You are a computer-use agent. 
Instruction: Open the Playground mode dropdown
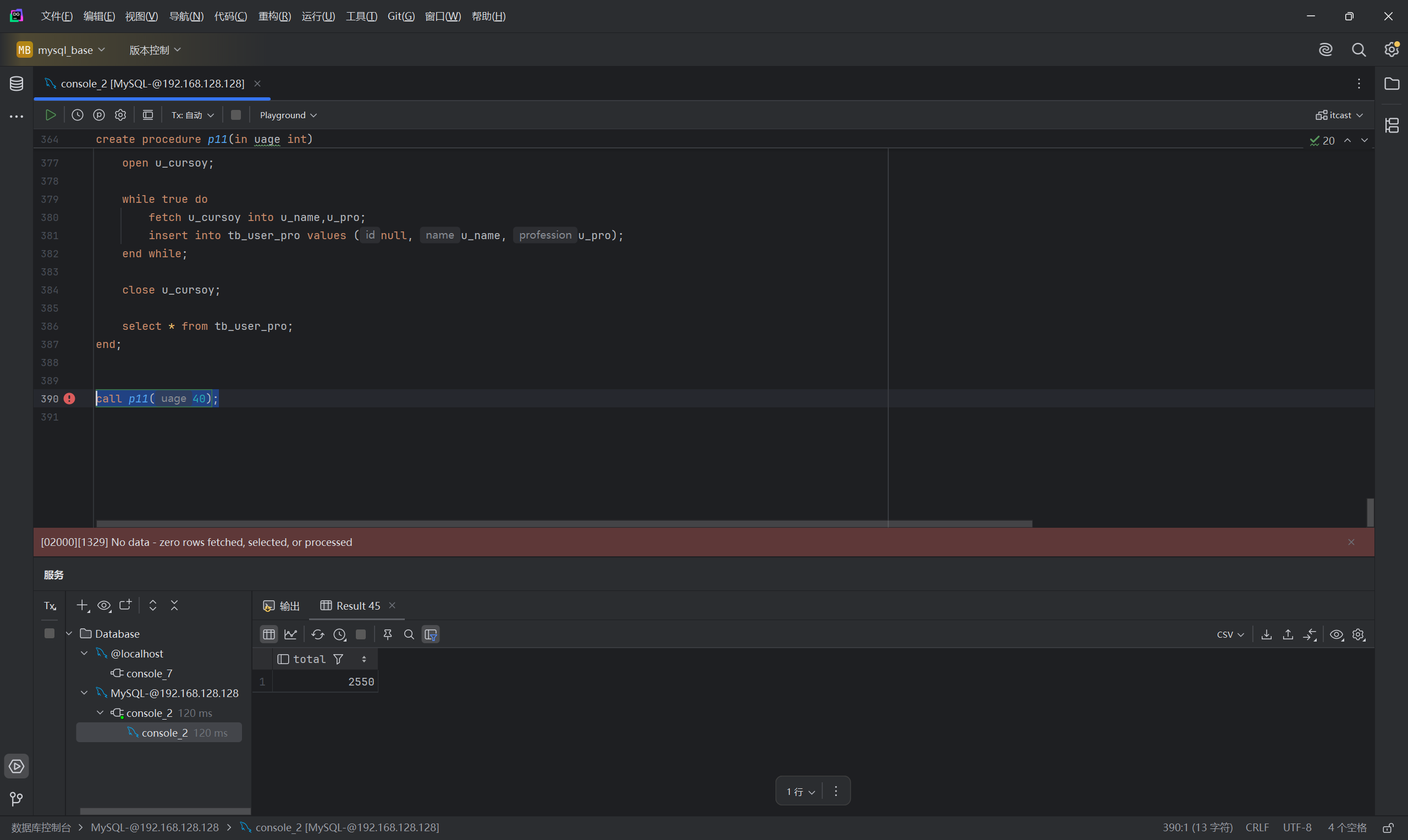pos(288,115)
